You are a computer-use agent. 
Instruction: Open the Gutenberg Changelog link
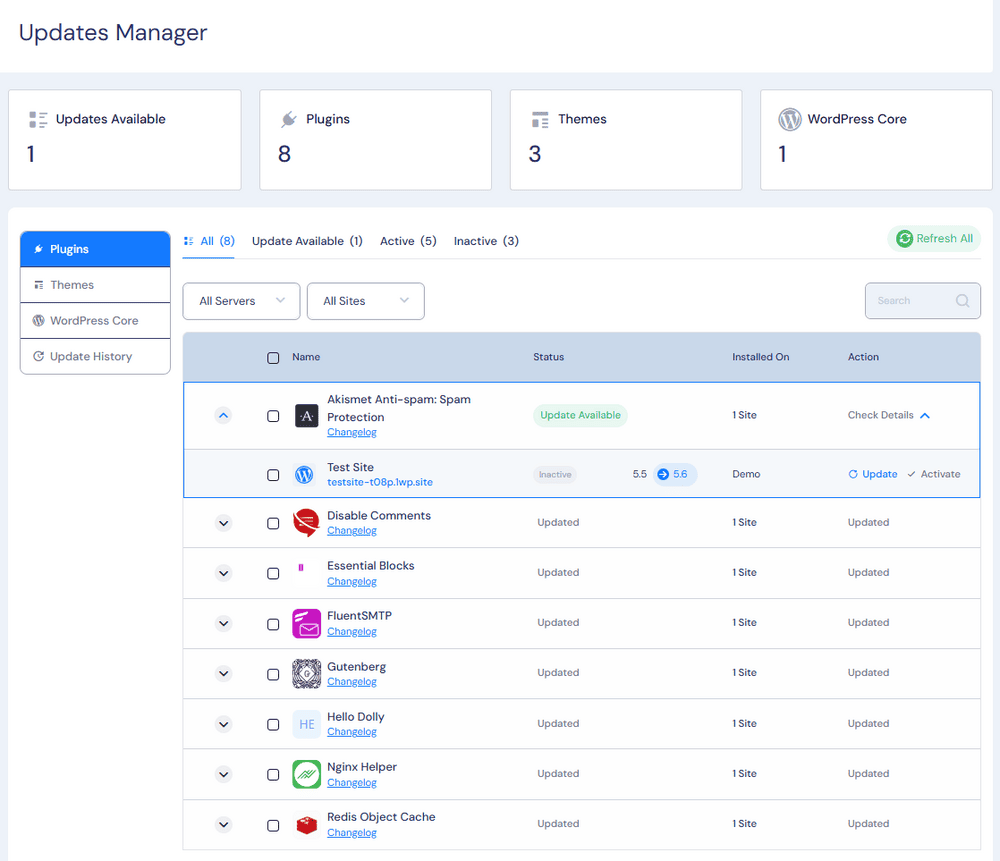tap(351, 682)
